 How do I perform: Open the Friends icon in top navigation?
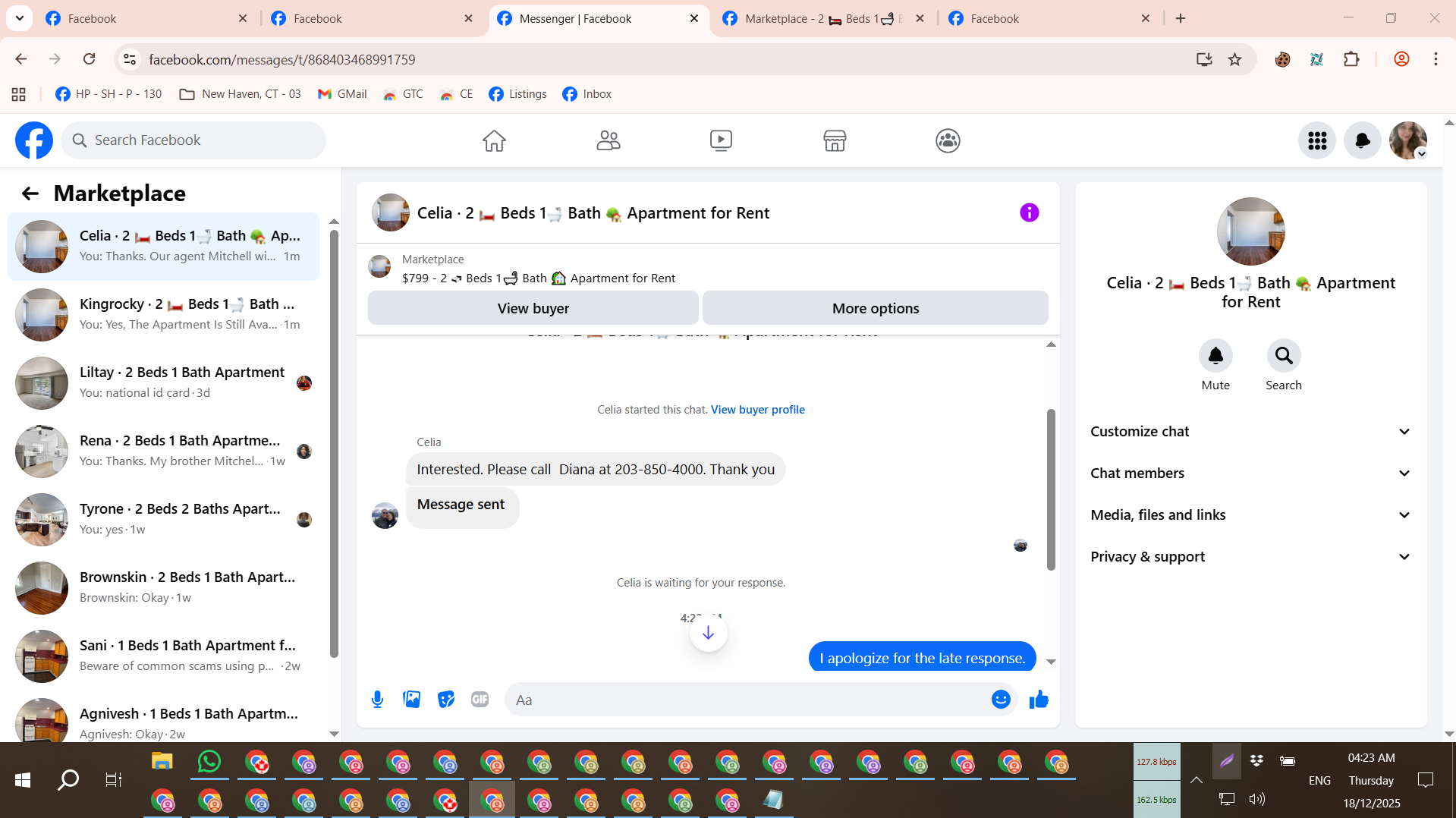click(x=608, y=140)
